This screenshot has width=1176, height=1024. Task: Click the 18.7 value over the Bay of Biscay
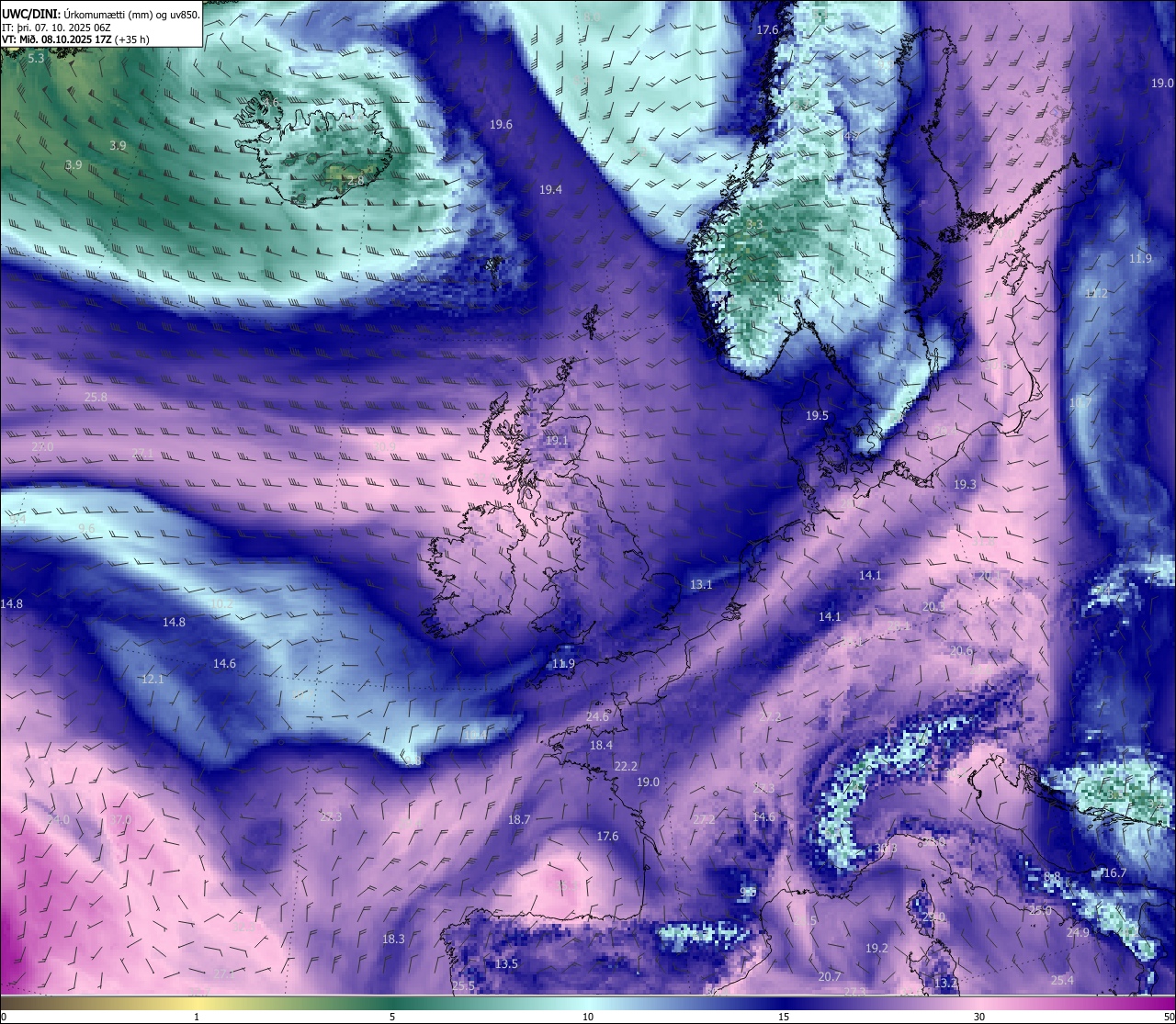click(519, 819)
